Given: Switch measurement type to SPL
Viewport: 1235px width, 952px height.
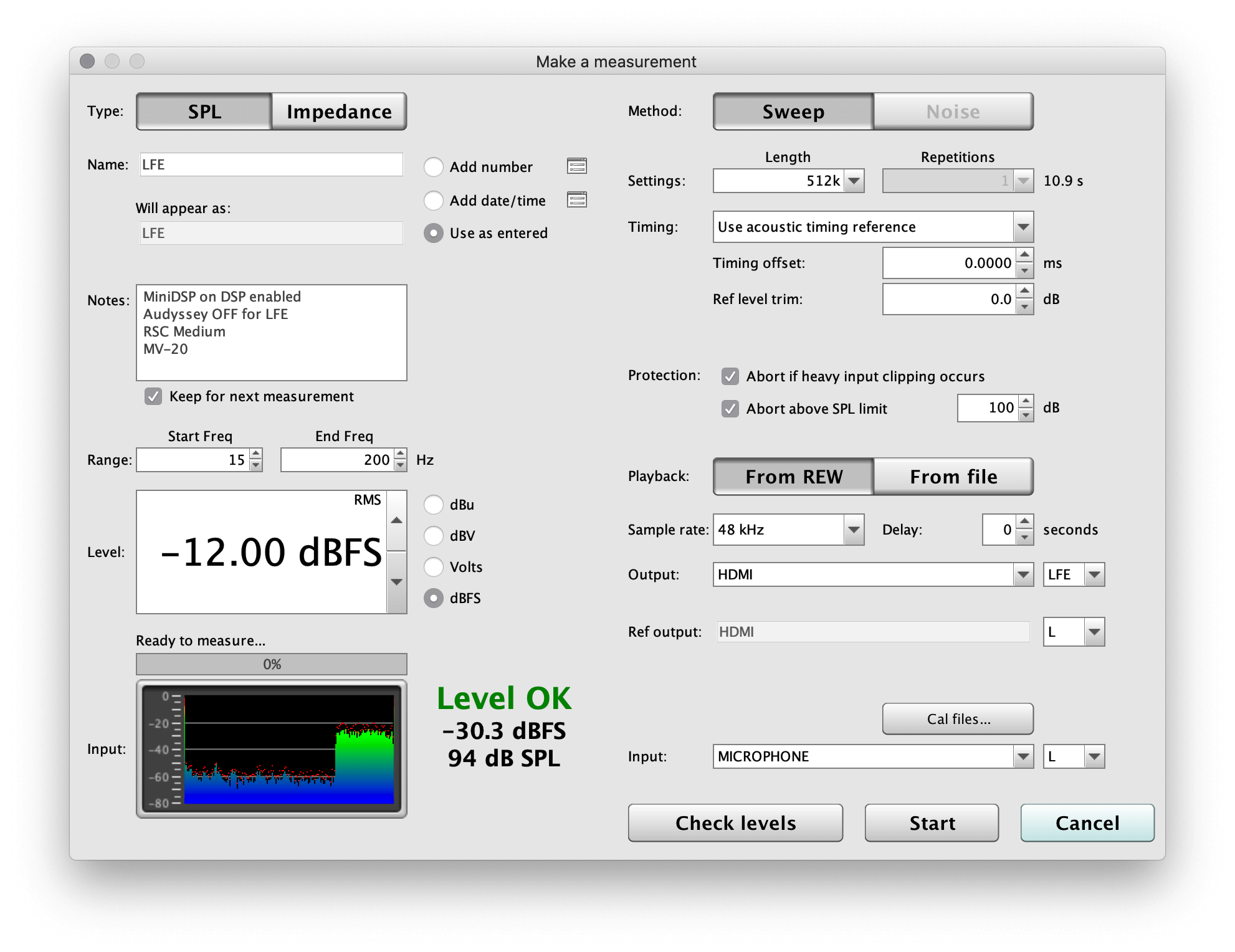Looking at the screenshot, I should point(204,112).
